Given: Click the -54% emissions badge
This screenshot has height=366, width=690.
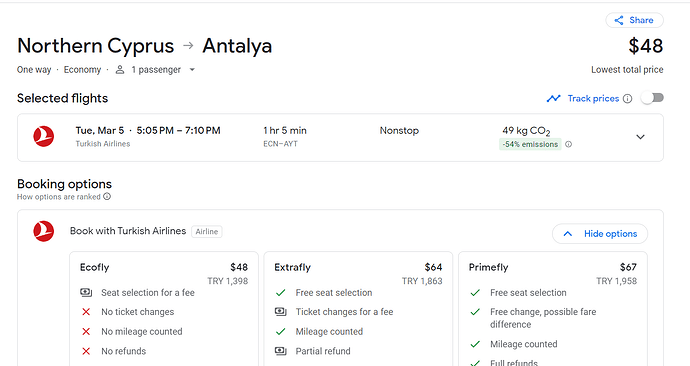Looking at the screenshot, I should point(530,144).
